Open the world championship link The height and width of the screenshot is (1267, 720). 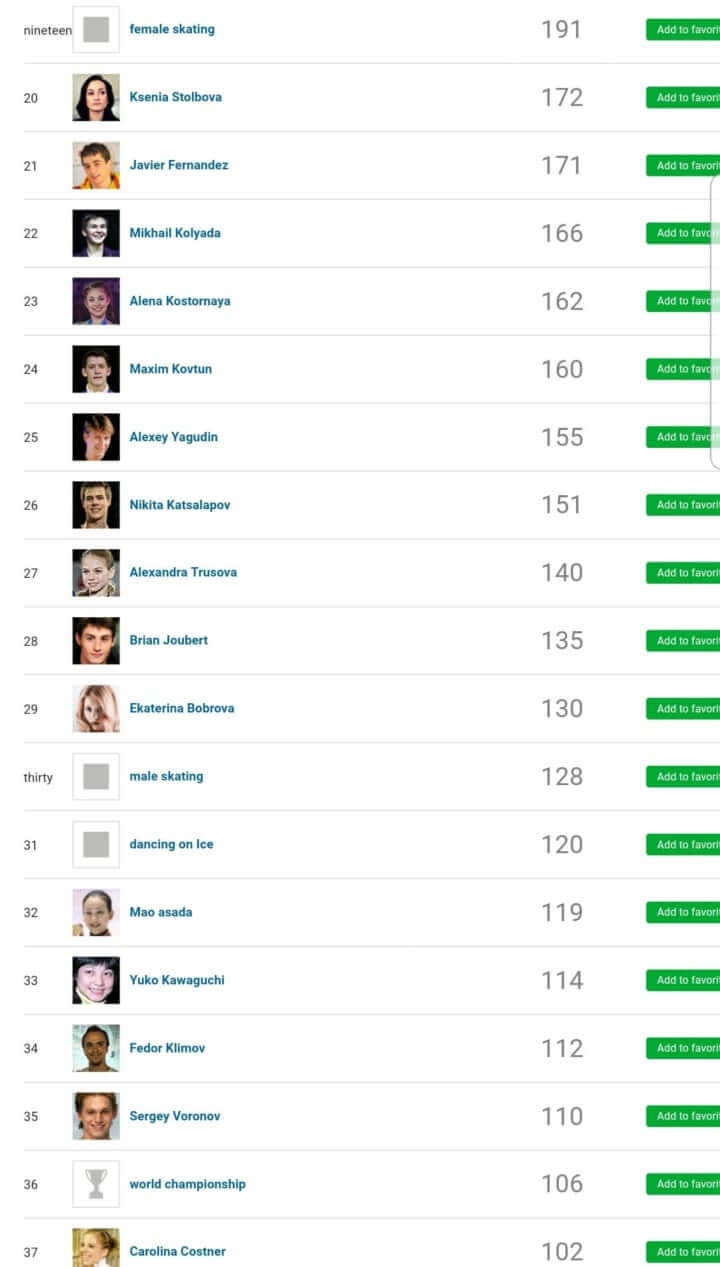point(187,1184)
